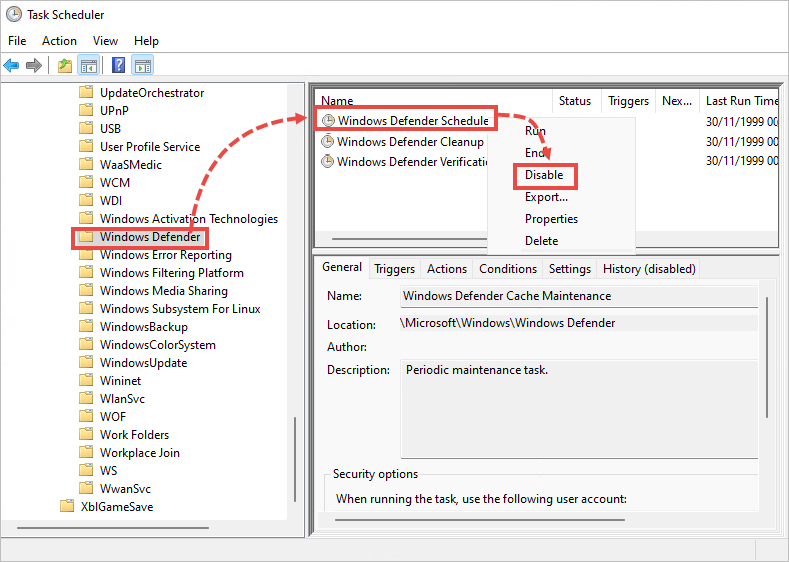Screen dimensions: 789x562
Task: Toggle the Show/Hide Console Tree icon
Action: [89, 65]
